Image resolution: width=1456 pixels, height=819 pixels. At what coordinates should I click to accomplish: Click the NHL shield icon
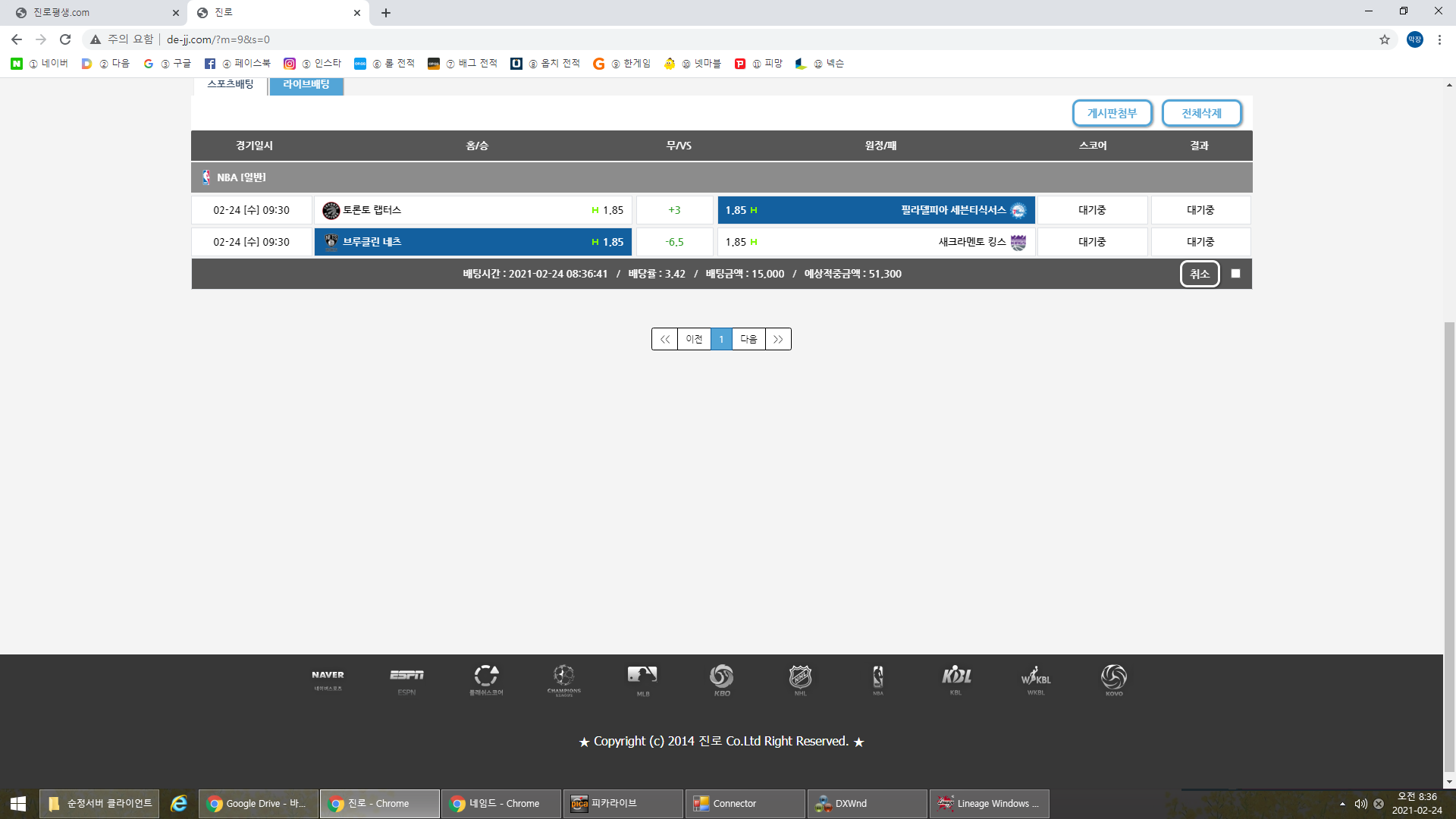[800, 676]
